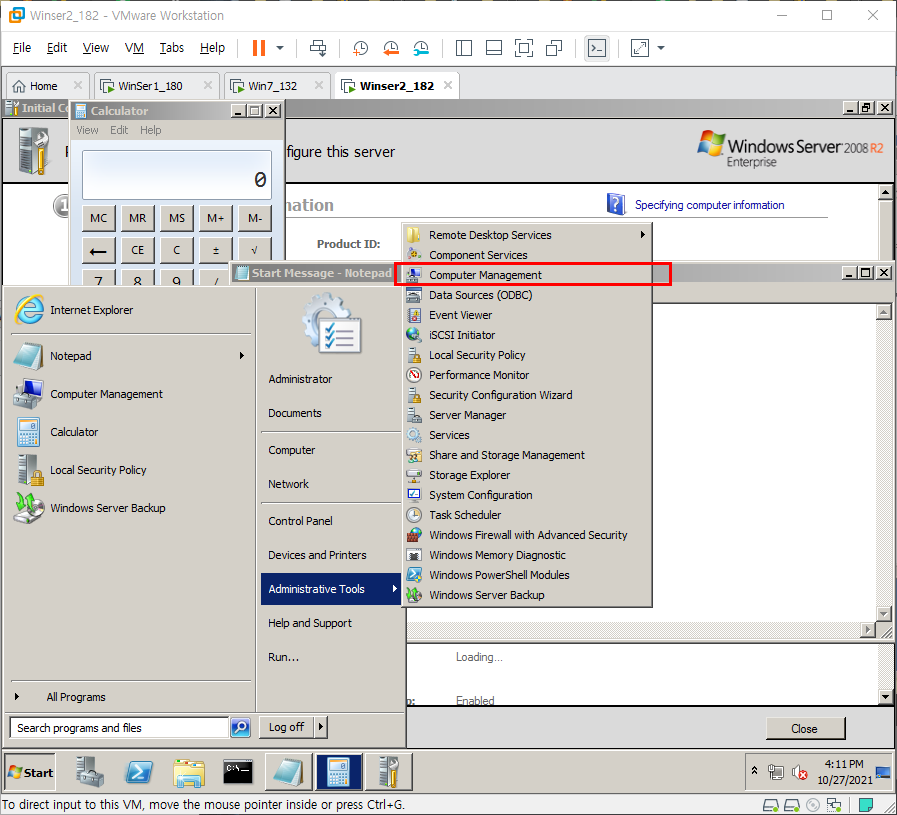Click Windows Firewall with Advanced Security icon
Viewport: 897px width, 815px height.
[x=414, y=535]
